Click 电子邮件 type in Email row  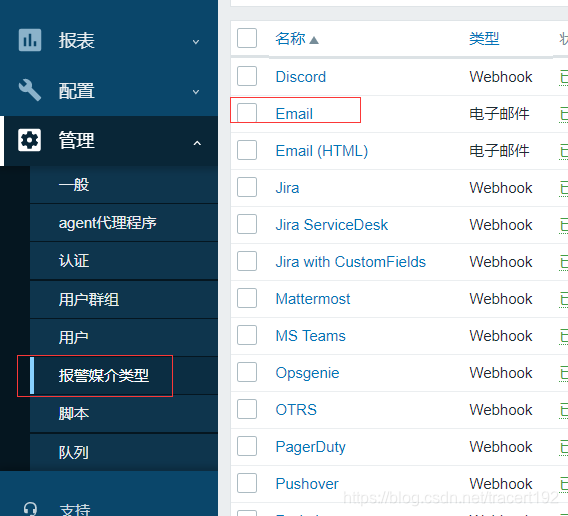[499, 114]
